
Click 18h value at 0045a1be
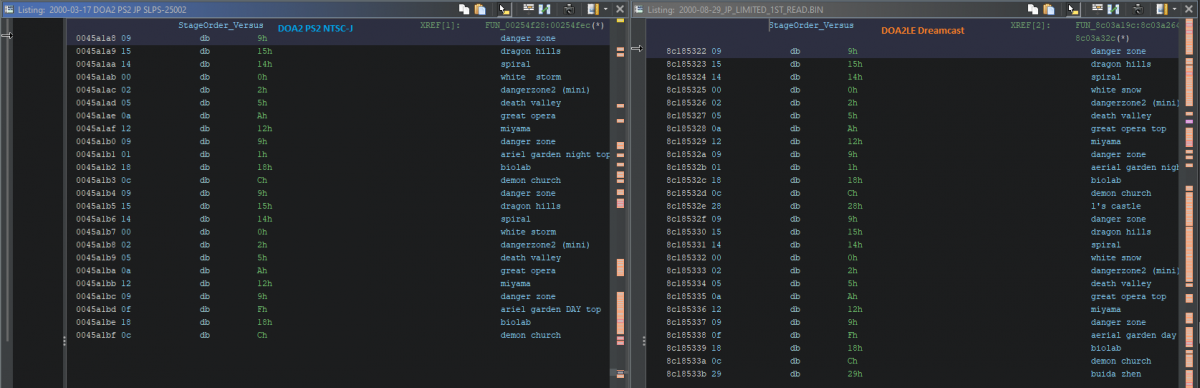tap(264, 322)
